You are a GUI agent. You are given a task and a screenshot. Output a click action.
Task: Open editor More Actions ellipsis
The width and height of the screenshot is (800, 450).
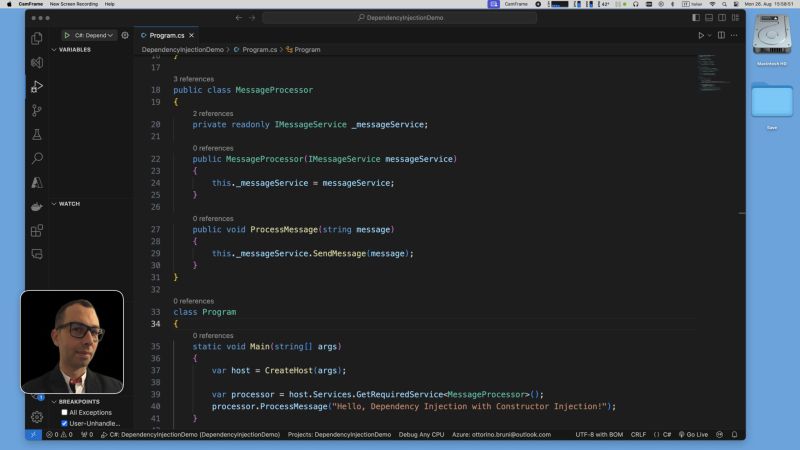(734, 35)
